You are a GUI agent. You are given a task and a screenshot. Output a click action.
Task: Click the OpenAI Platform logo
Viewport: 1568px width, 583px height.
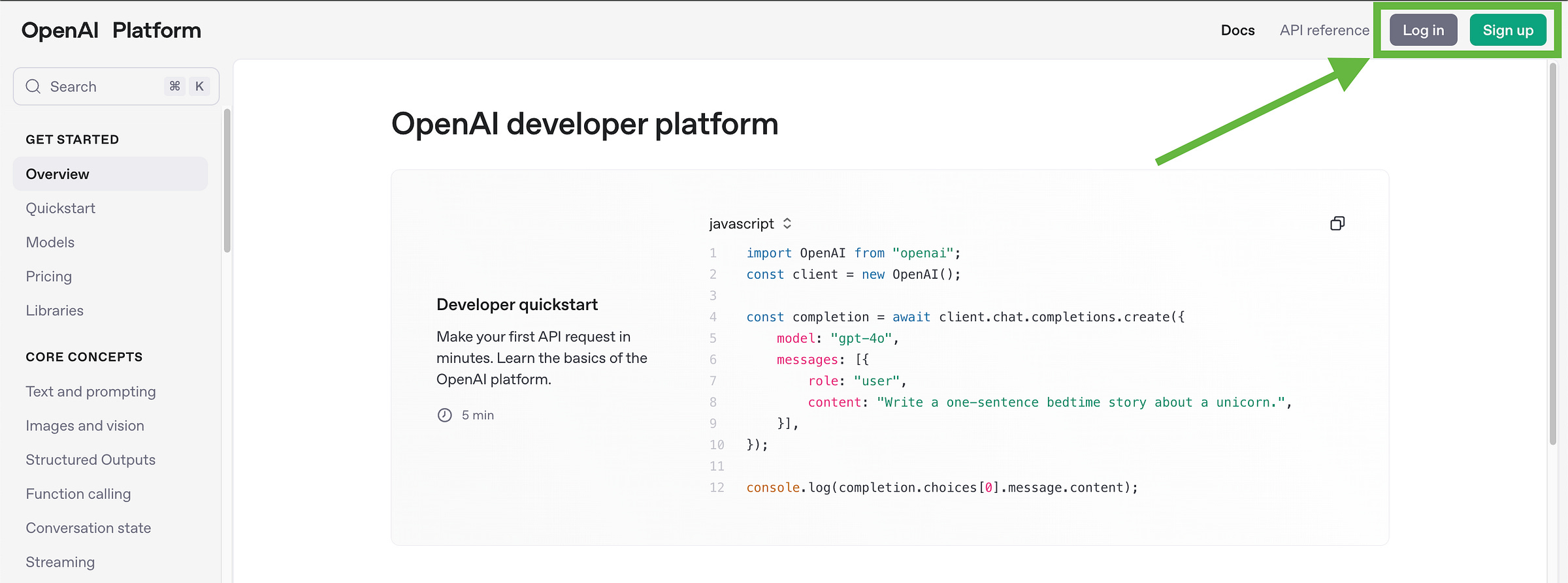click(111, 30)
